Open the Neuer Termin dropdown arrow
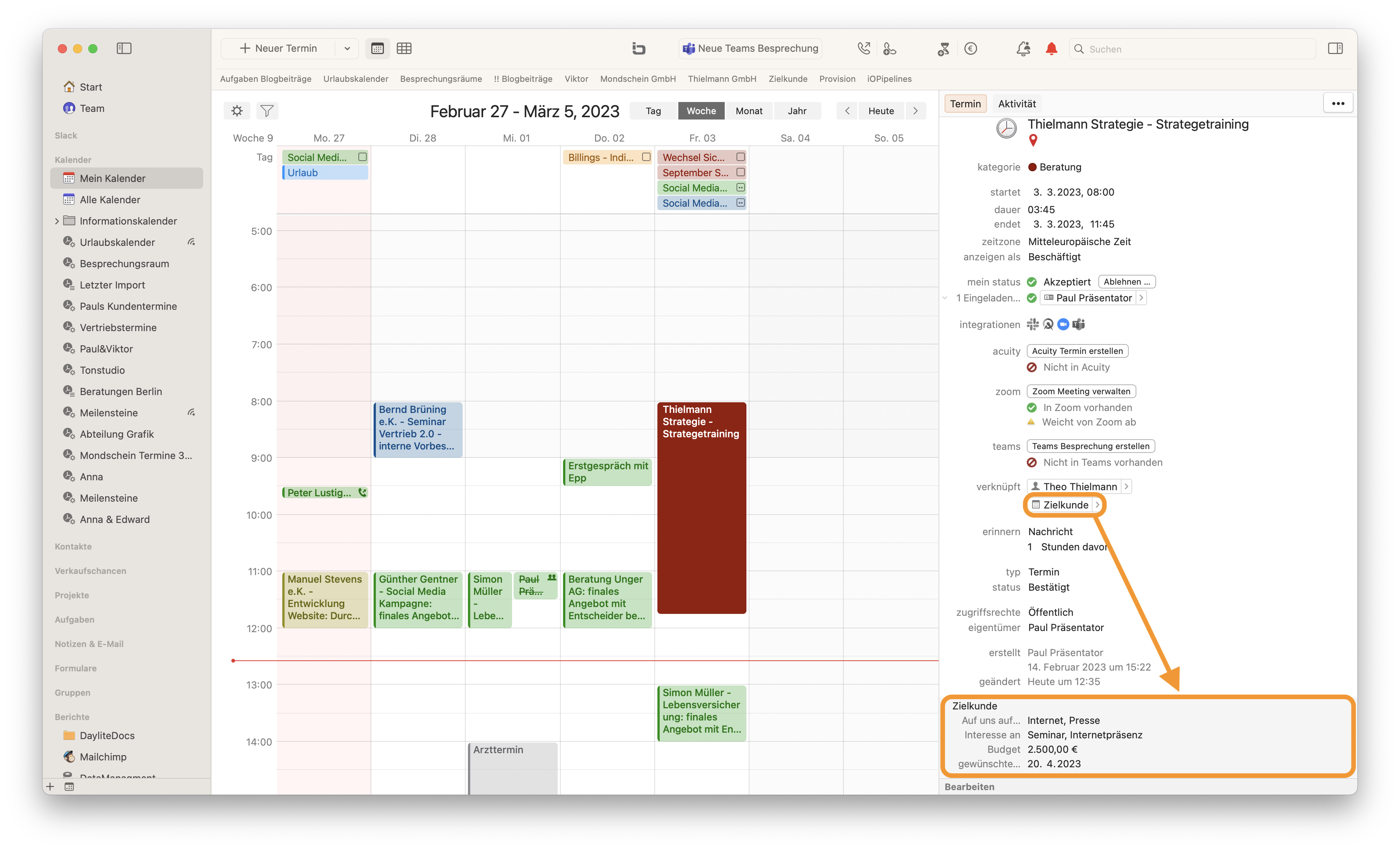 pyautogui.click(x=347, y=48)
